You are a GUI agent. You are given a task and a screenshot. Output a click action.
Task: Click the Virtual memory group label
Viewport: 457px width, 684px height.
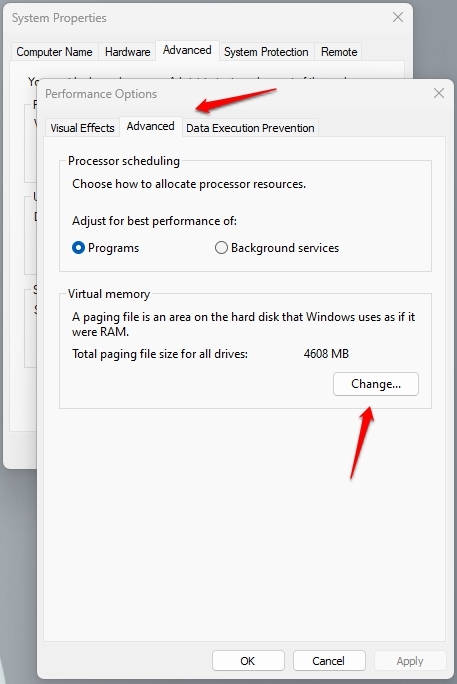[109, 294]
